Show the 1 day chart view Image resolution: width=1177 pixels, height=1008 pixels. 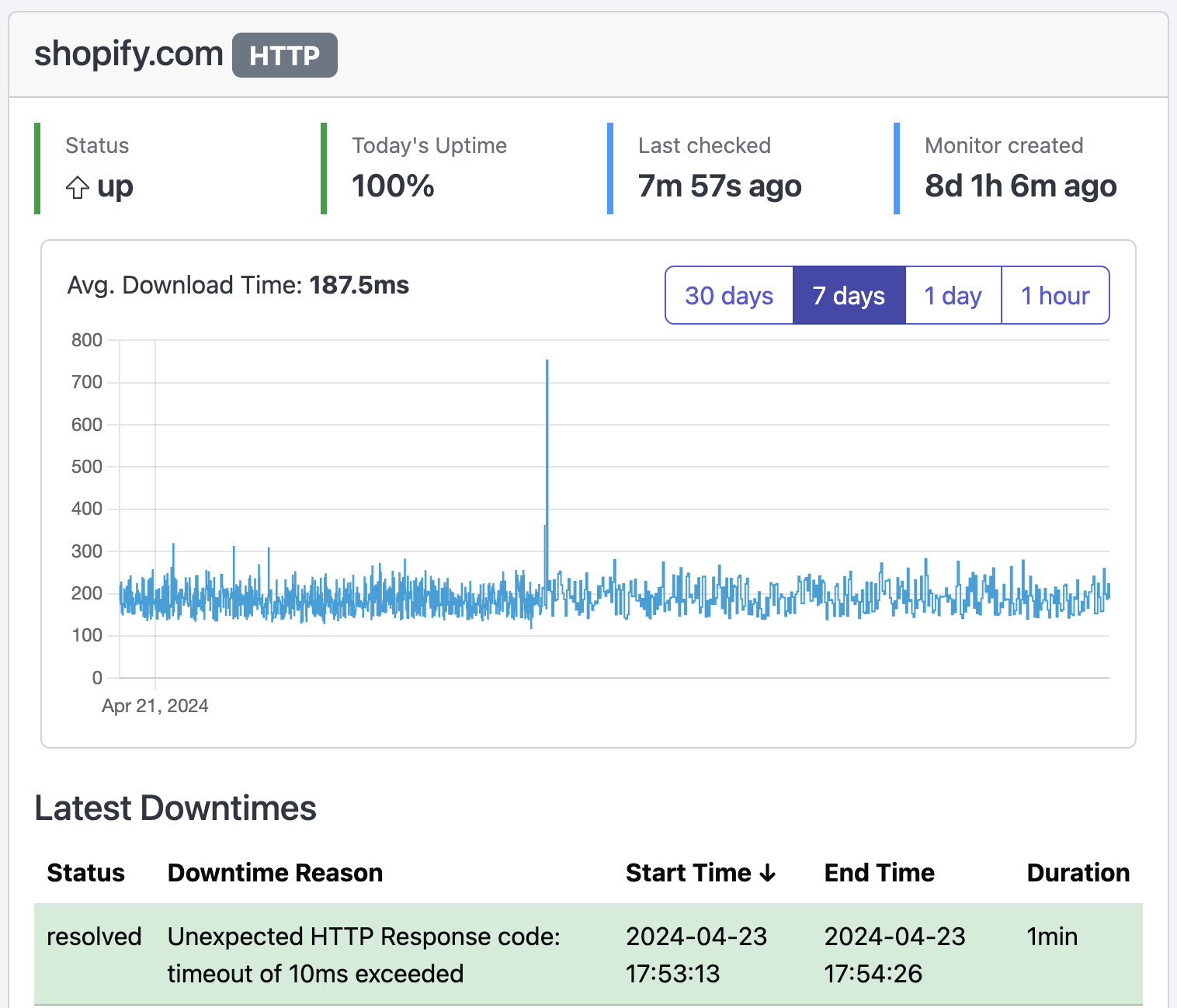(953, 295)
